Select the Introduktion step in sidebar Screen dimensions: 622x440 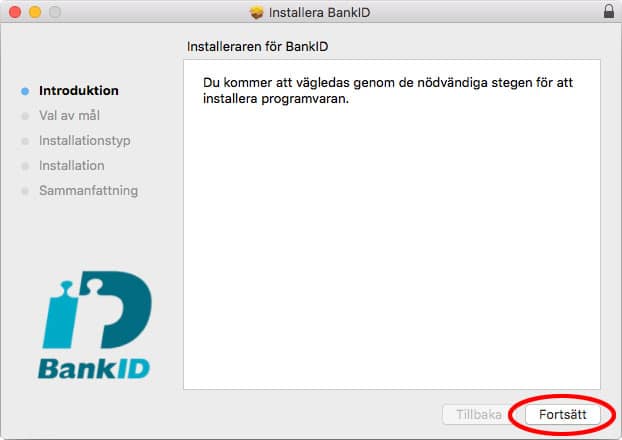point(79,90)
